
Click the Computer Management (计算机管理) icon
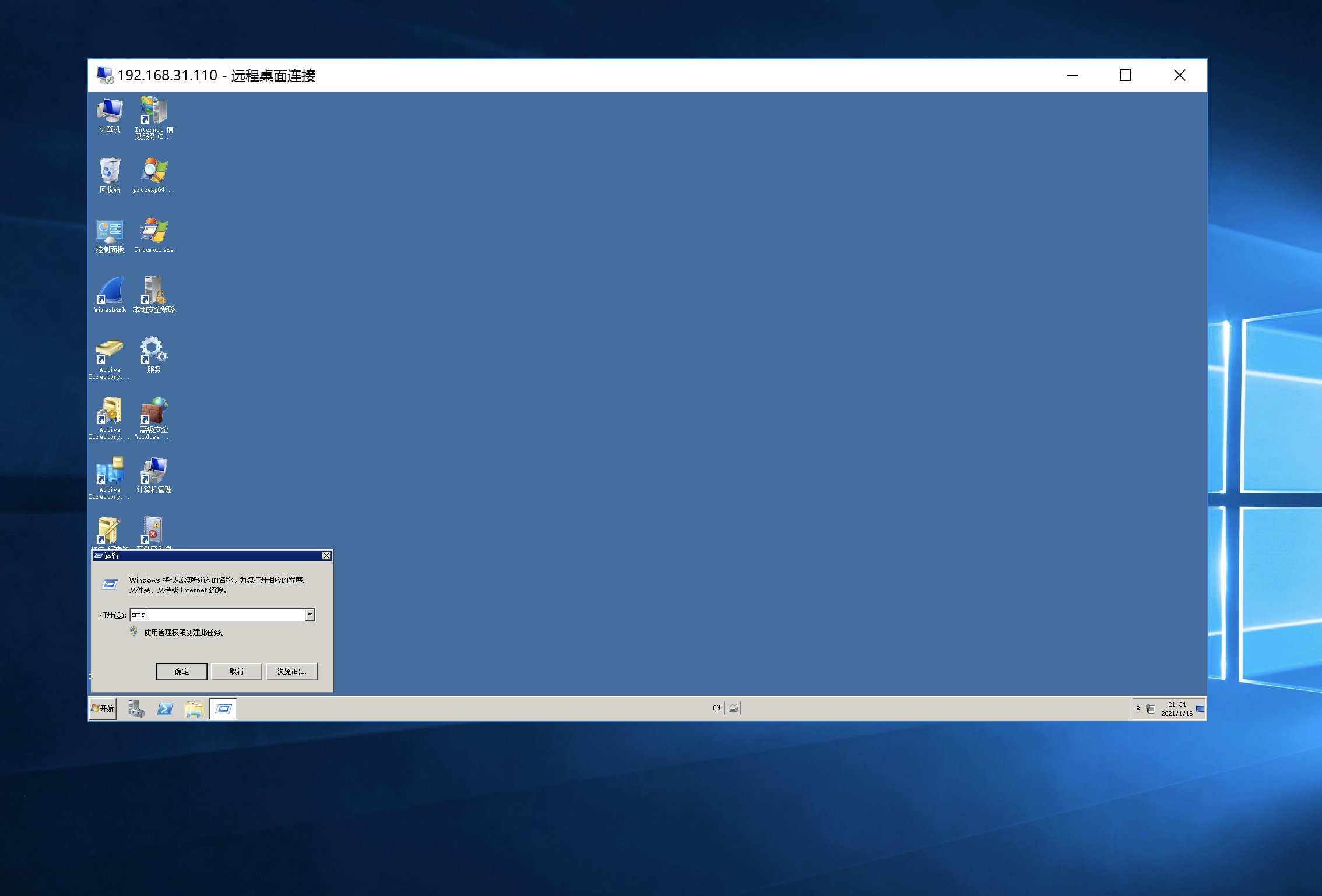coord(154,471)
